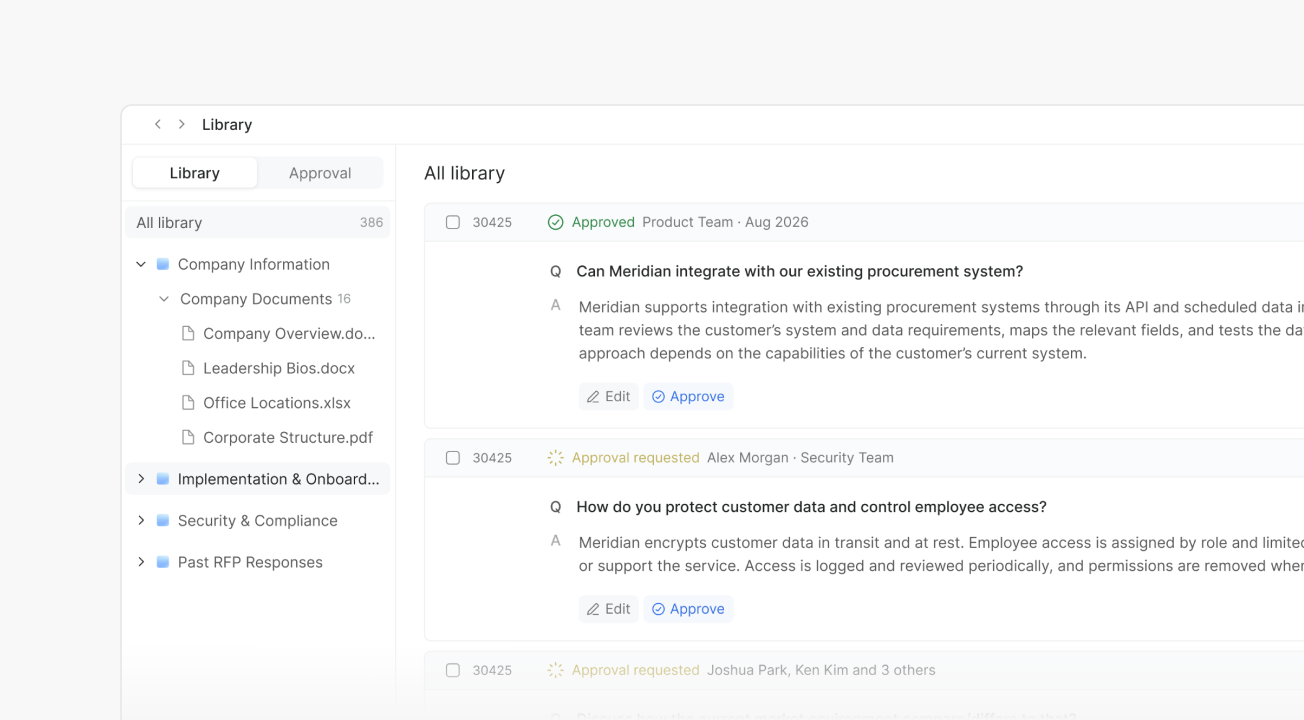This screenshot has height=720, width=1304.
Task: Click the question about protecting customer data
Action: 812,507
